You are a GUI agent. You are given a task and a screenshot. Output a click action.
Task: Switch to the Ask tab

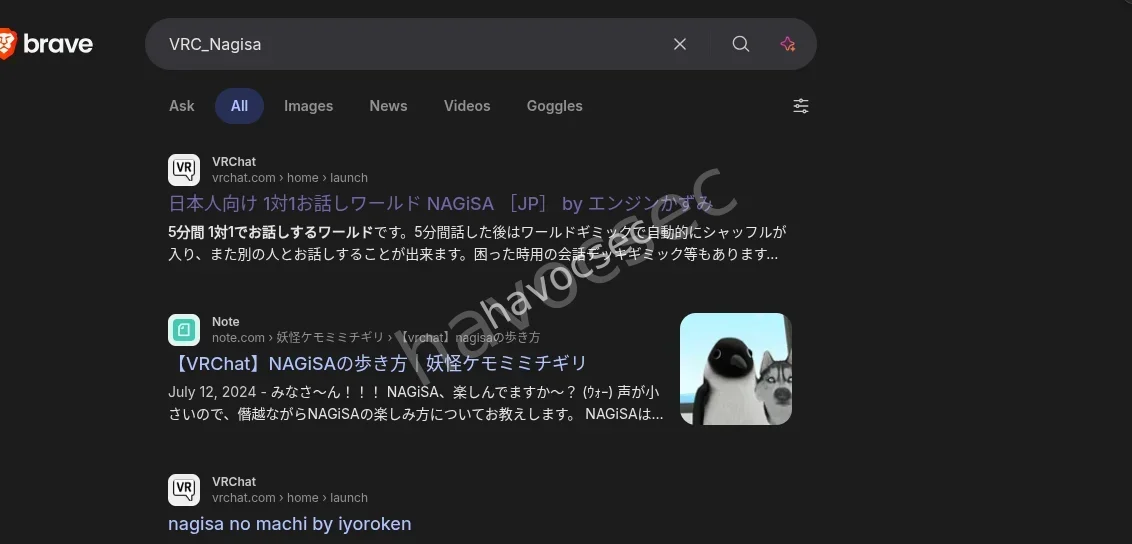point(182,106)
